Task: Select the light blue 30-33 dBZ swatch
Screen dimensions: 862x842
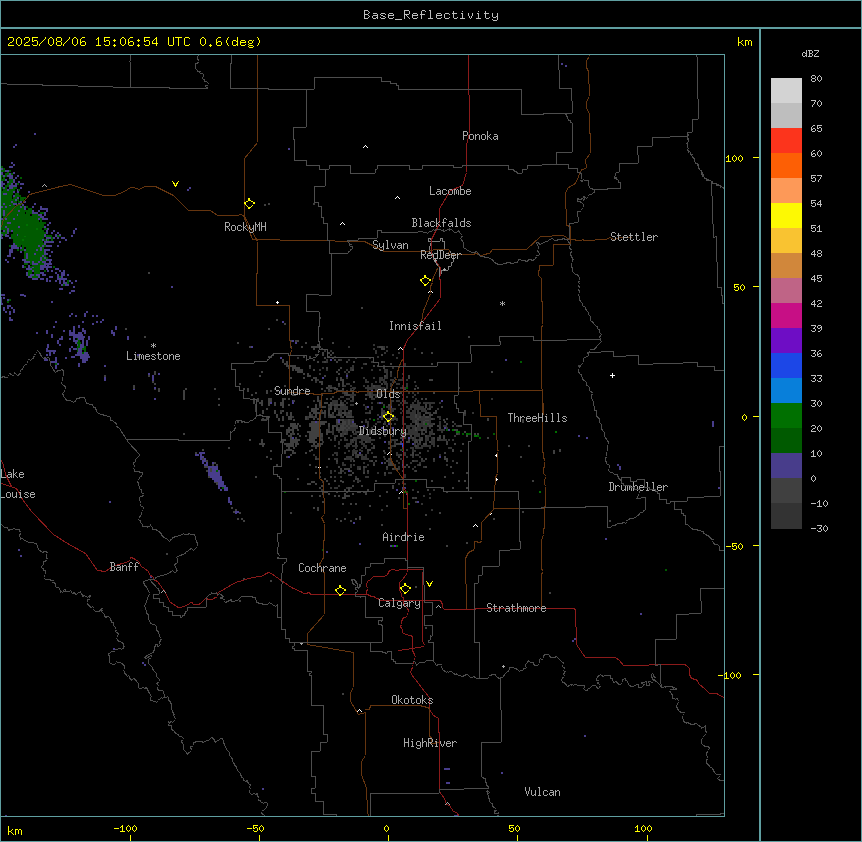Action: [786, 390]
